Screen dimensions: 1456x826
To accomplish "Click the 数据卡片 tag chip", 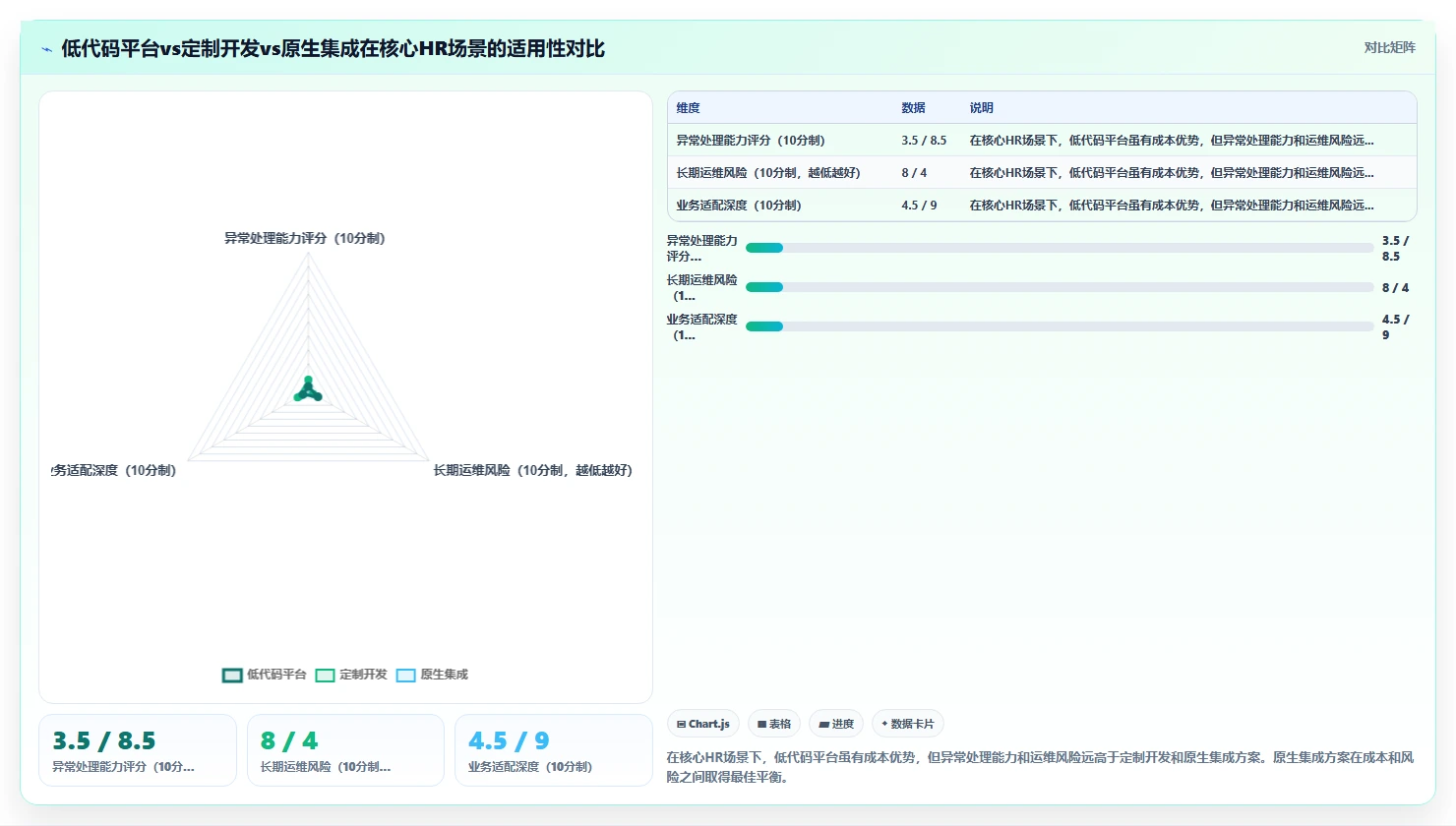I will coord(908,724).
